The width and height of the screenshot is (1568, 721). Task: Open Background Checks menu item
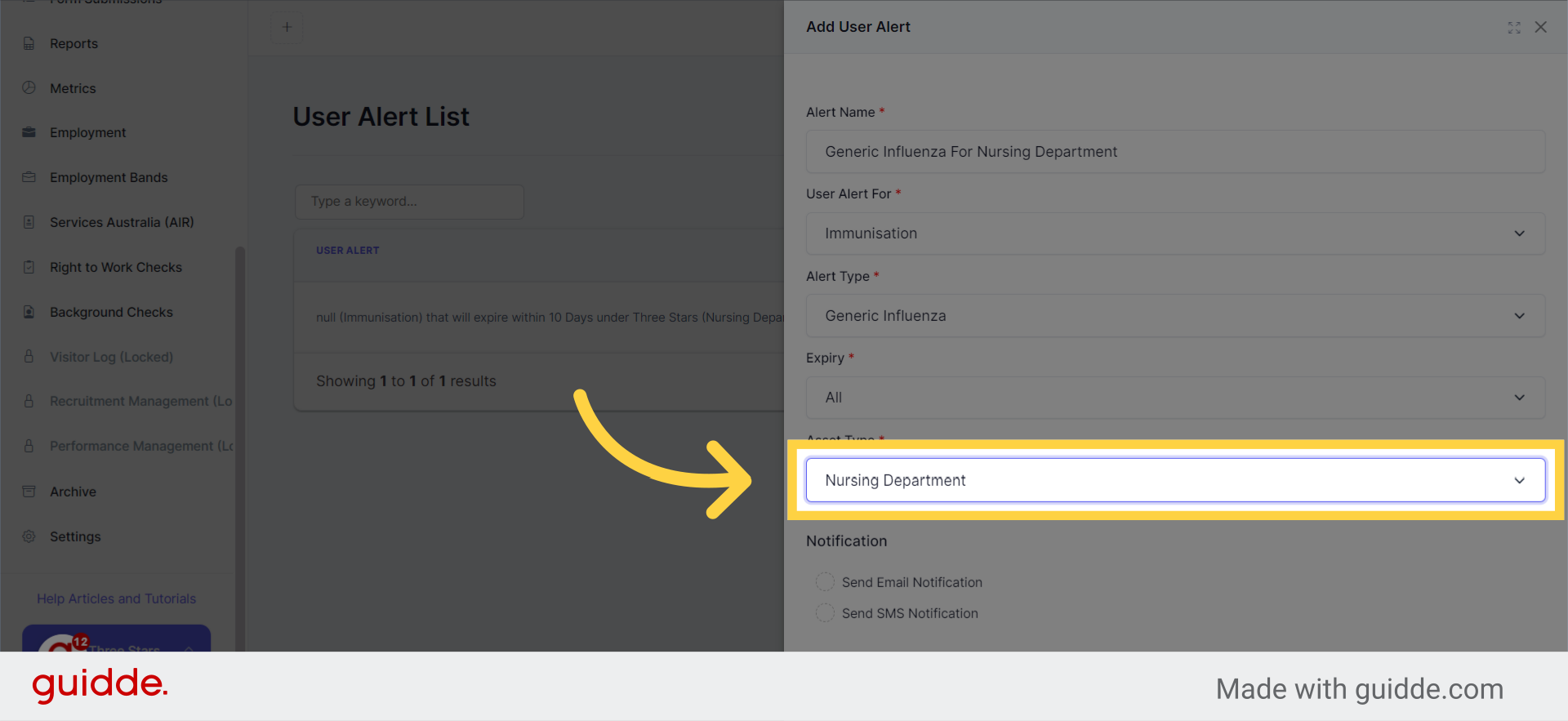tap(111, 312)
